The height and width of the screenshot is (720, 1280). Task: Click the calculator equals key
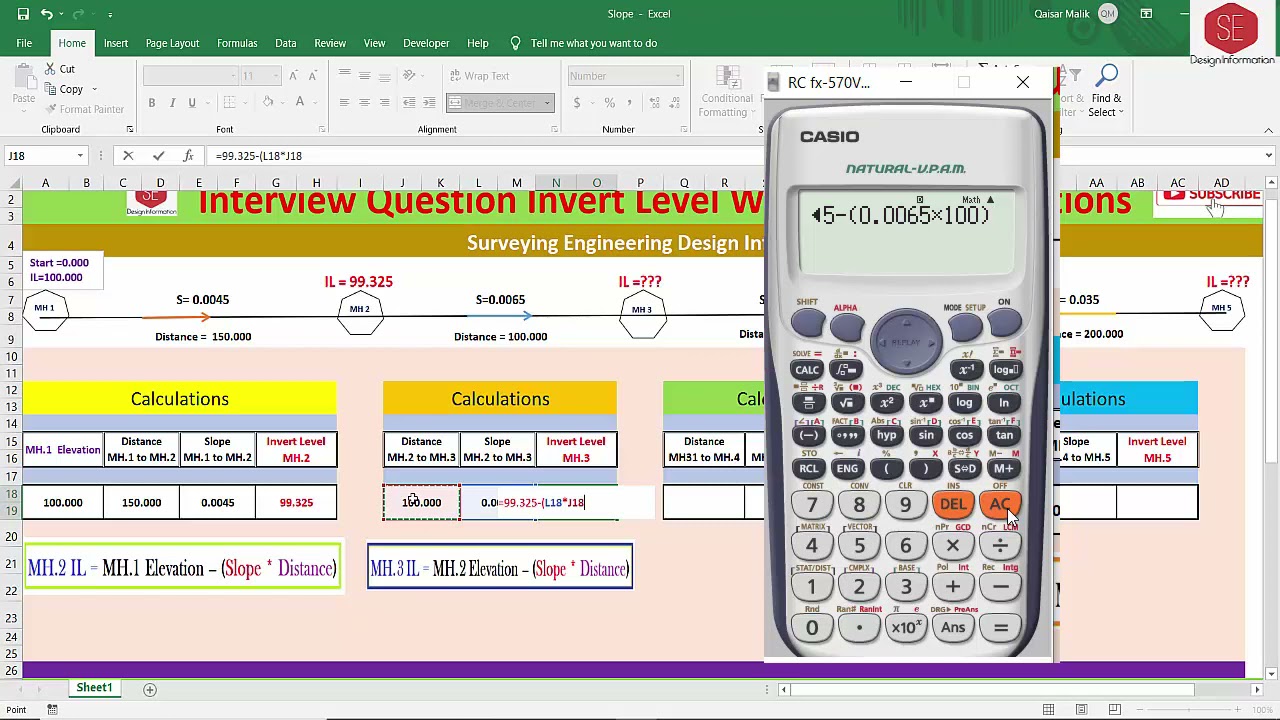pyautogui.click(x=1000, y=628)
